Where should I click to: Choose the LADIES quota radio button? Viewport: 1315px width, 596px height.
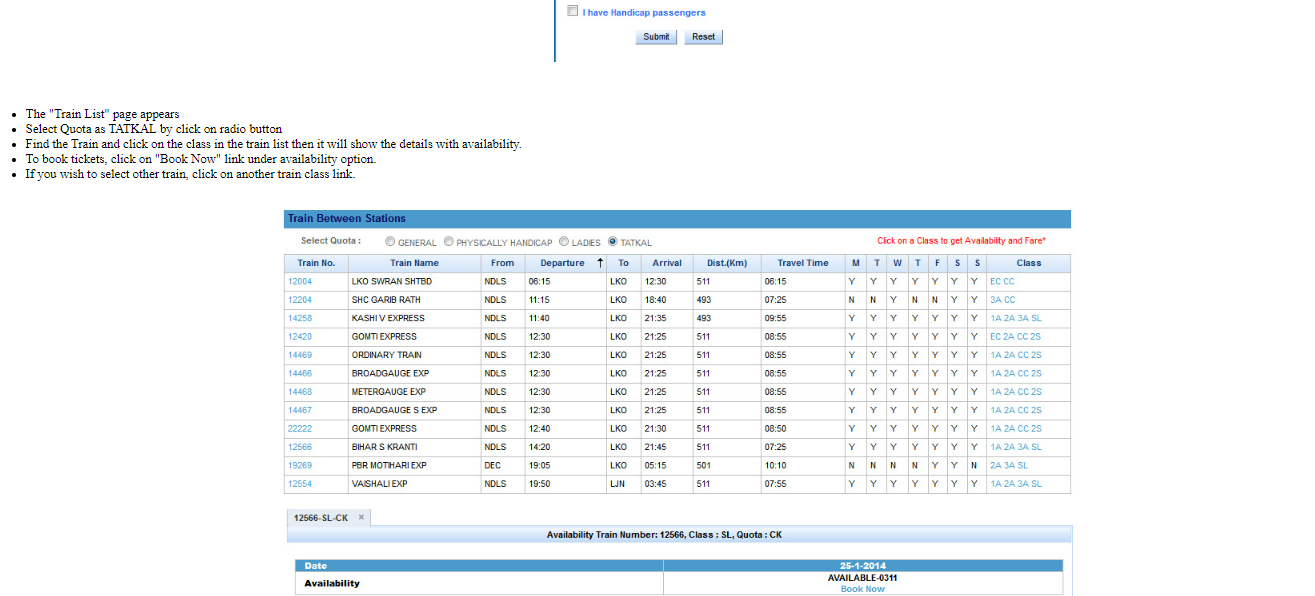pyautogui.click(x=564, y=241)
